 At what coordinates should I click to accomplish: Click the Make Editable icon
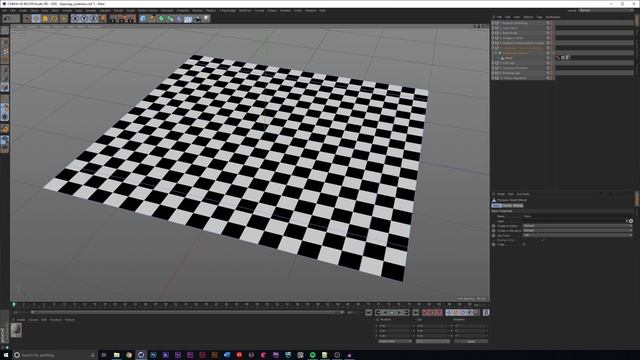coord(4,30)
